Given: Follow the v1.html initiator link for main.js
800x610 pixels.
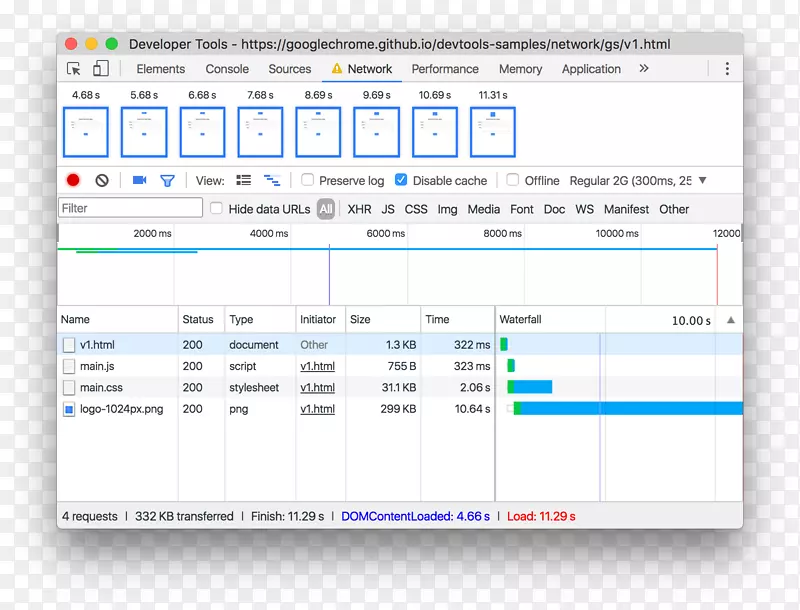Looking at the screenshot, I should [x=317, y=366].
